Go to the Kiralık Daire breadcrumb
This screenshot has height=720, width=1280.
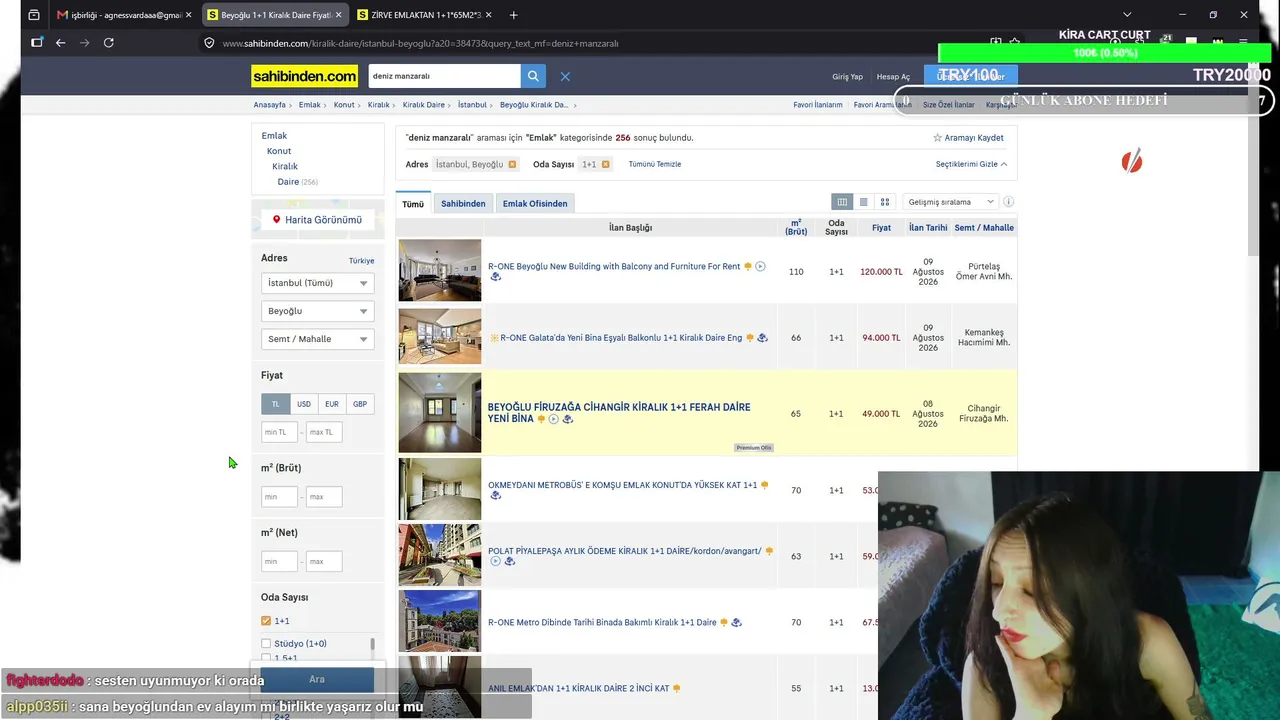click(x=424, y=105)
